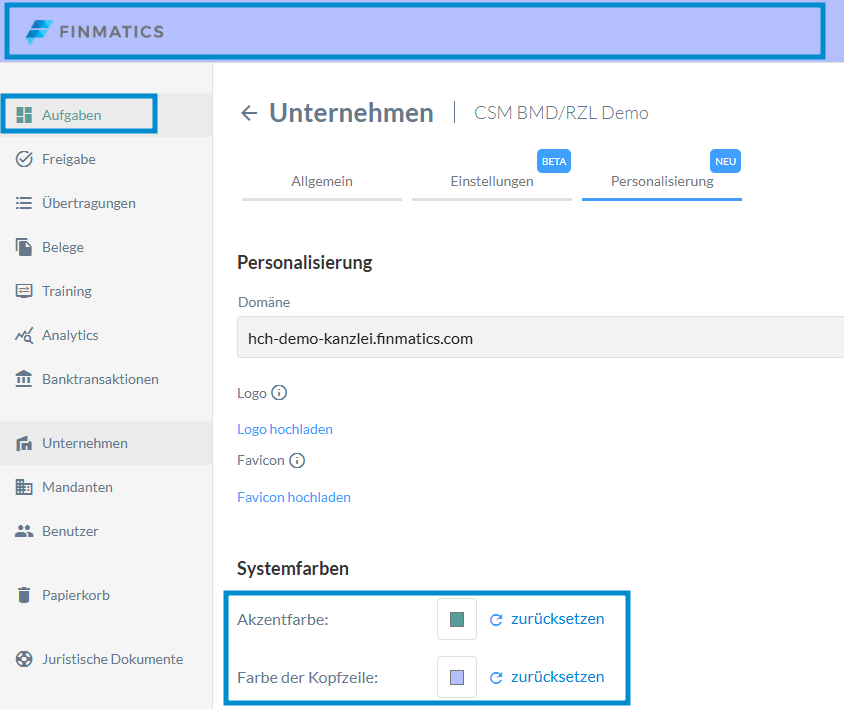Click the Logo hochladen link
This screenshot has width=844, height=709.
[x=284, y=428]
